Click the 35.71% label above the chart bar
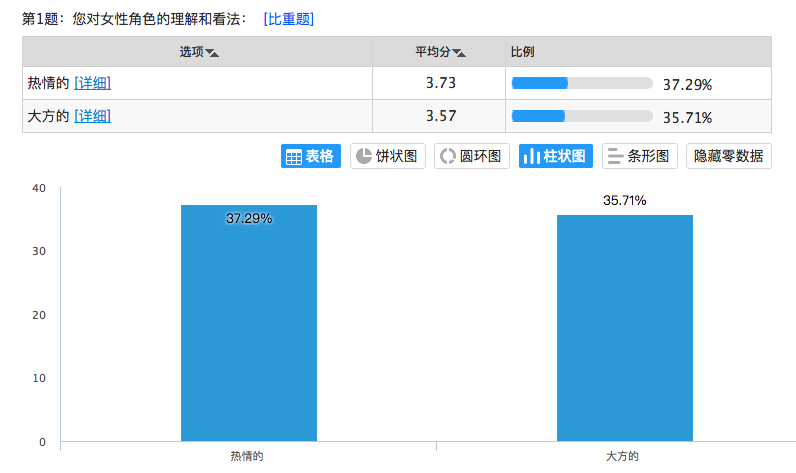Screen dimensions: 796x473 click(624, 200)
